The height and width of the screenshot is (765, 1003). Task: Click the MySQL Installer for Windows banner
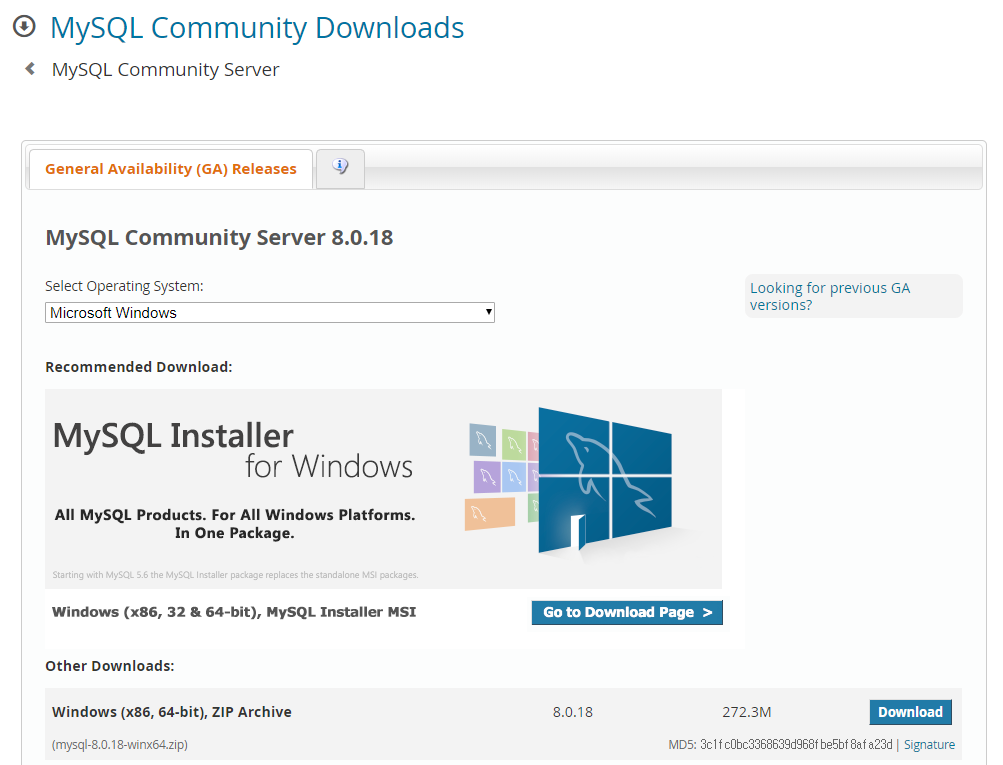pos(383,489)
